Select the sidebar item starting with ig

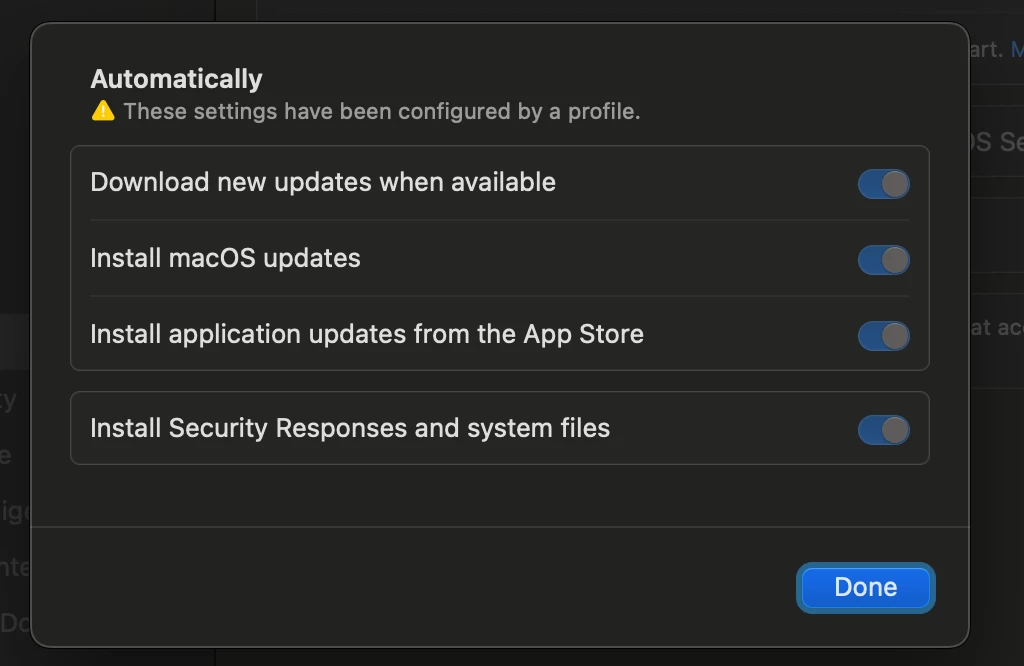(15, 511)
